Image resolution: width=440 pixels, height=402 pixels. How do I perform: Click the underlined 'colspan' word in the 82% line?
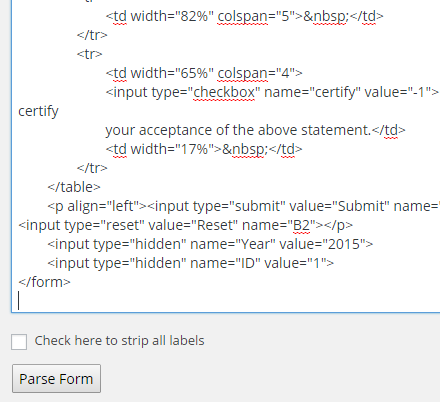tap(242, 16)
